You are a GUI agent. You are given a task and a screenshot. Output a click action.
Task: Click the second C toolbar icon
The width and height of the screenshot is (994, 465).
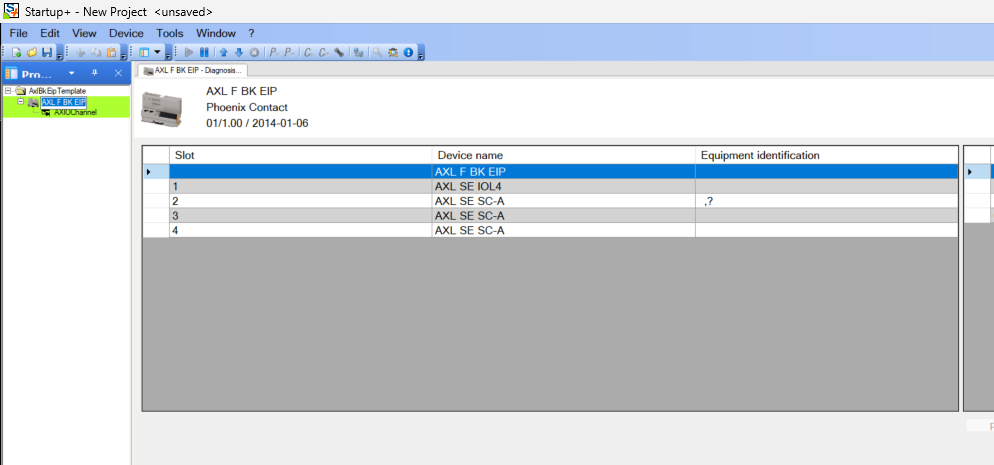tap(324, 53)
